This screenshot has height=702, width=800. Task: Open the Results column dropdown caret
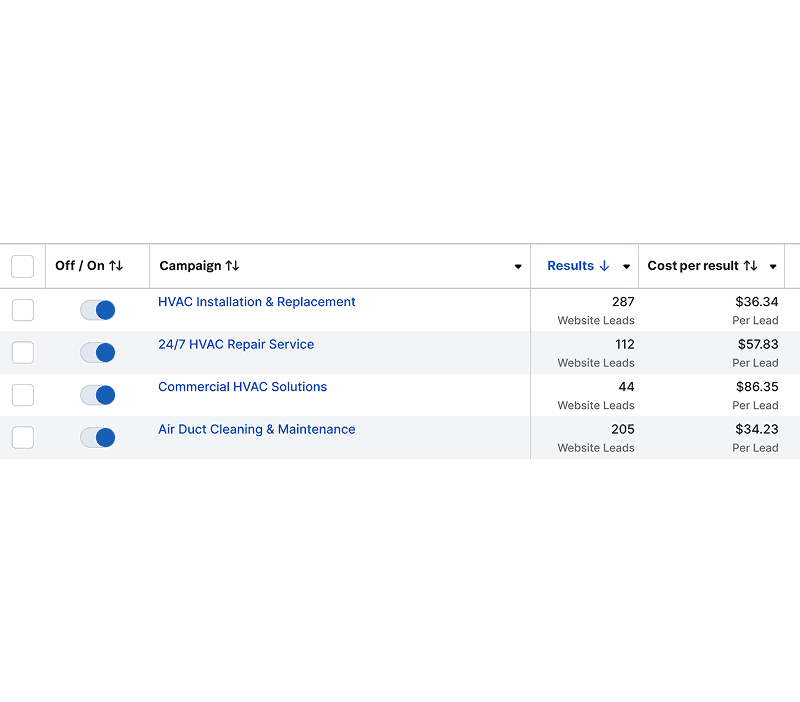[627, 266]
